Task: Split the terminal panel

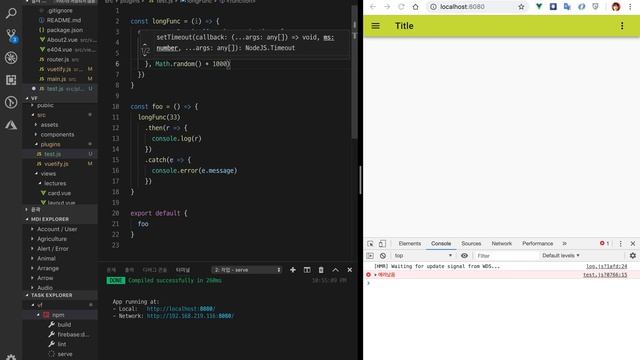Action: 307,270
